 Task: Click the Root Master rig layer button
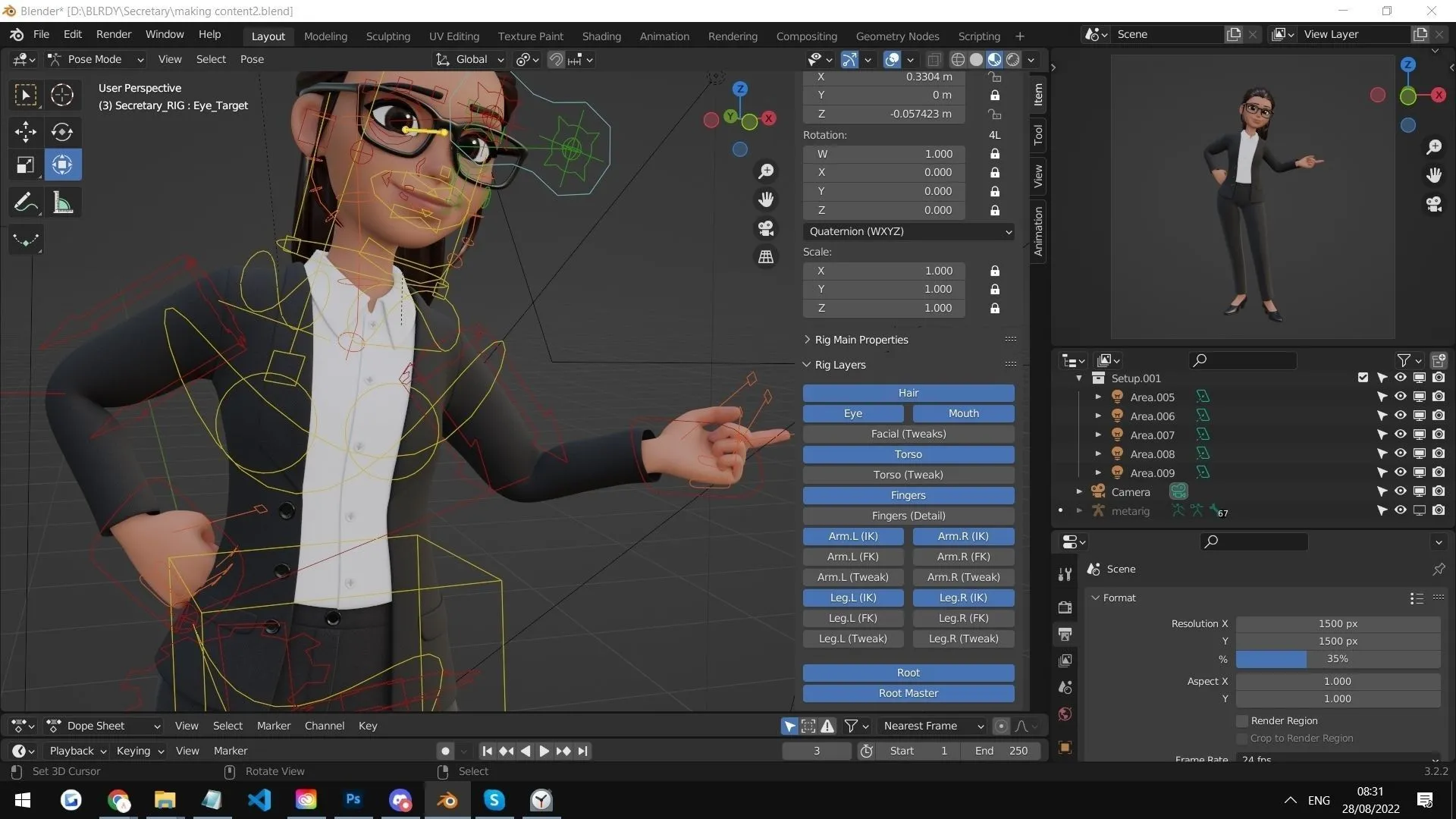(x=908, y=692)
